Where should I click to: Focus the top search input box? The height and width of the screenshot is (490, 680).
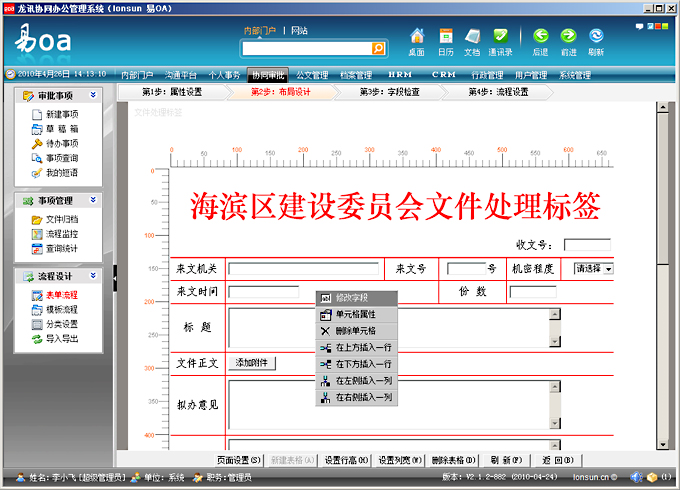(x=307, y=49)
